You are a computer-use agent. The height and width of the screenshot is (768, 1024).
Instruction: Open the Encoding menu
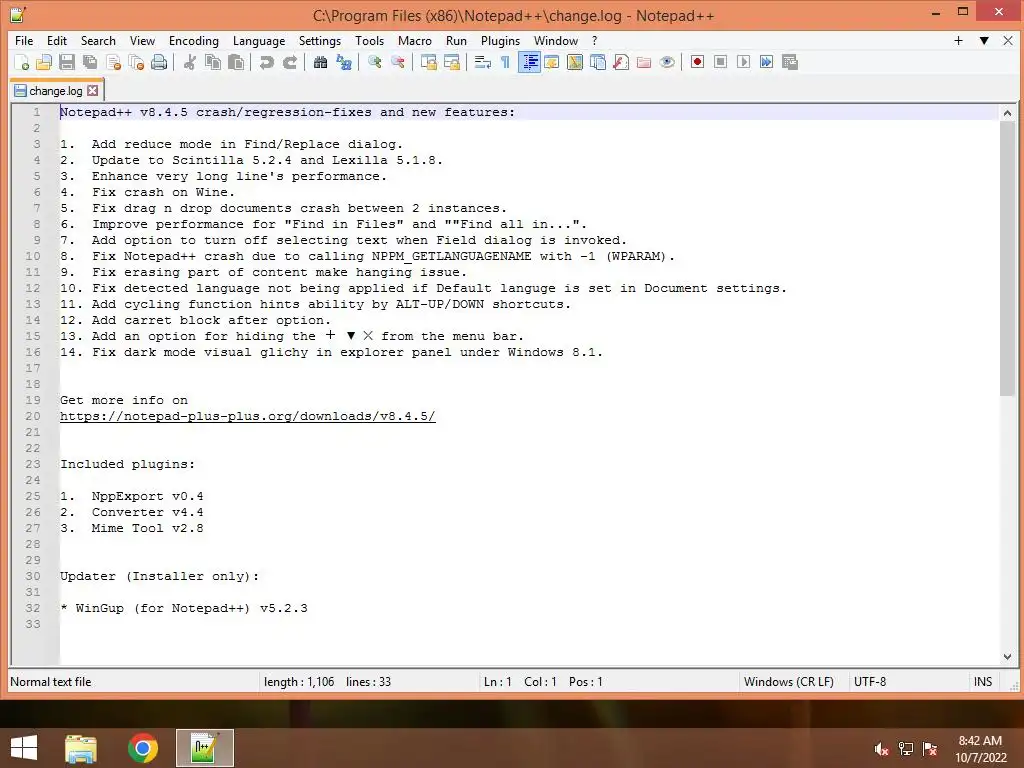coord(193,40)
